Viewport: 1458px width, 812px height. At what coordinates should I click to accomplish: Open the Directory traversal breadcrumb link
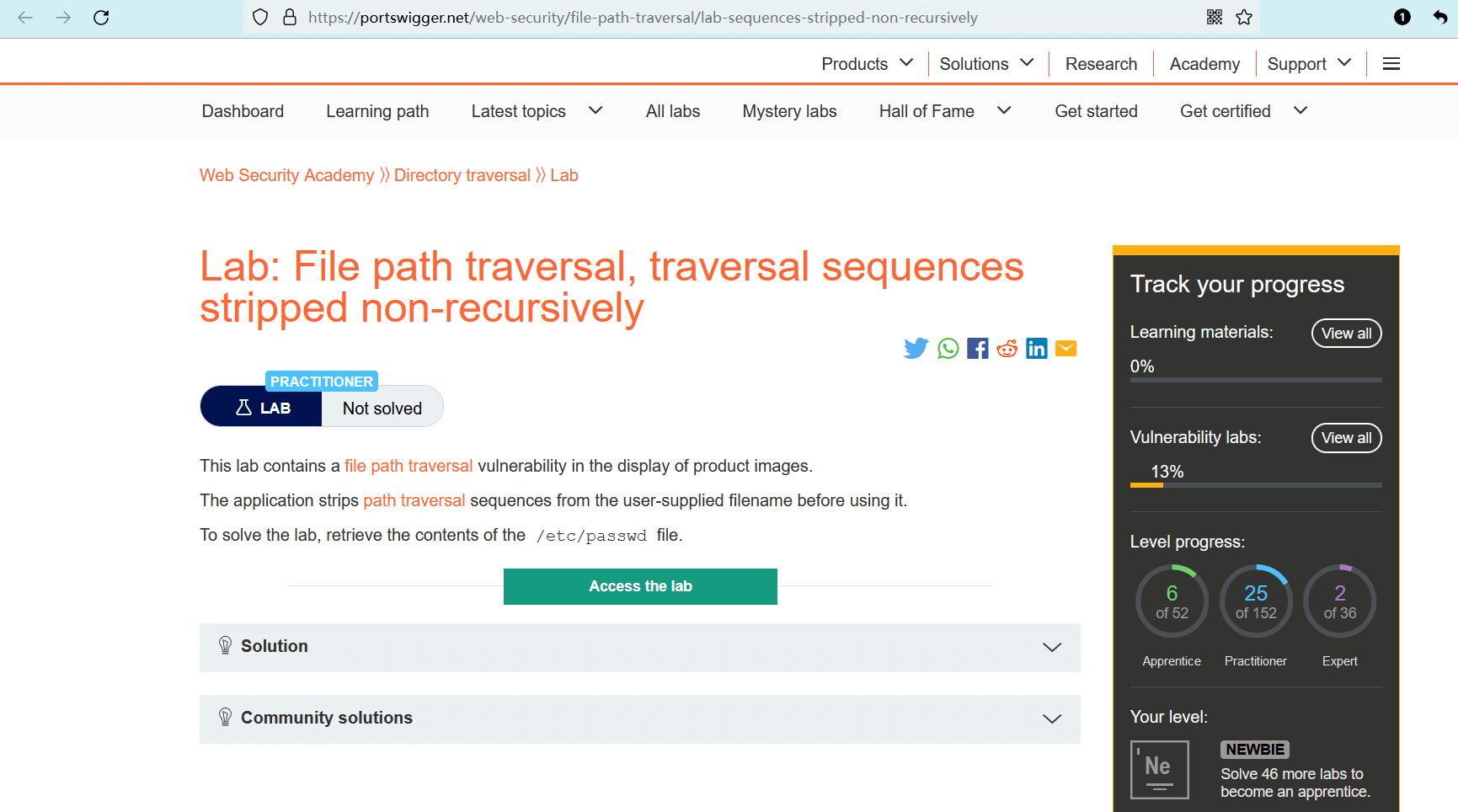pyautogui.click(x=462, y=175)
